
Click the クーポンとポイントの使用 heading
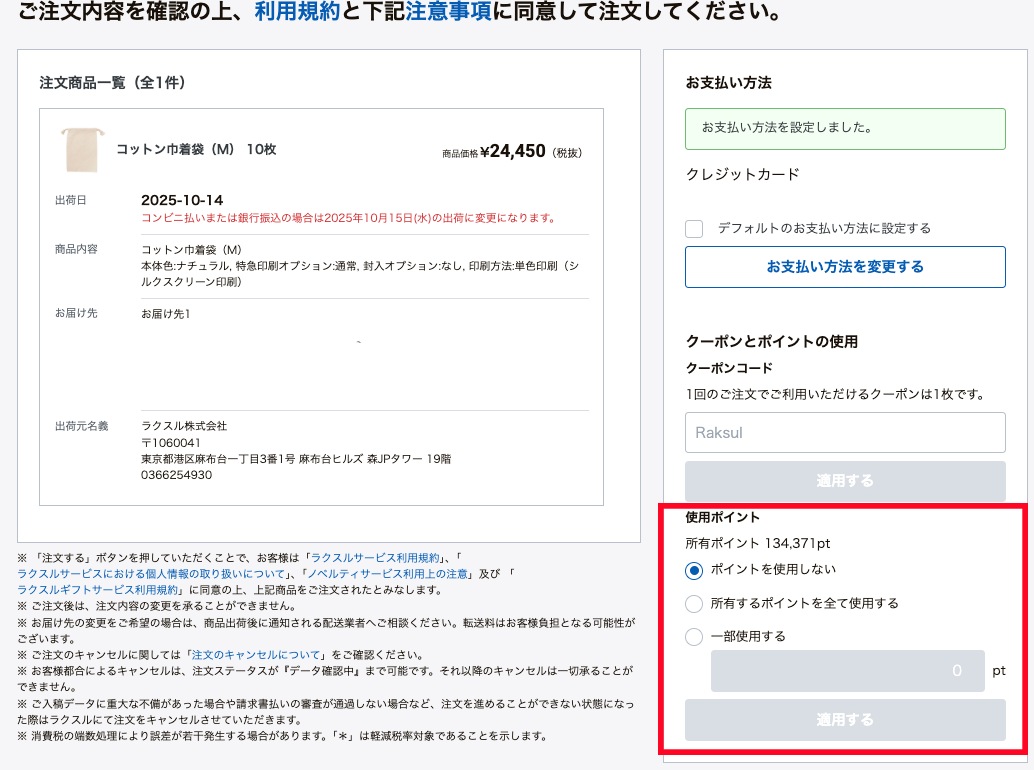772,341
